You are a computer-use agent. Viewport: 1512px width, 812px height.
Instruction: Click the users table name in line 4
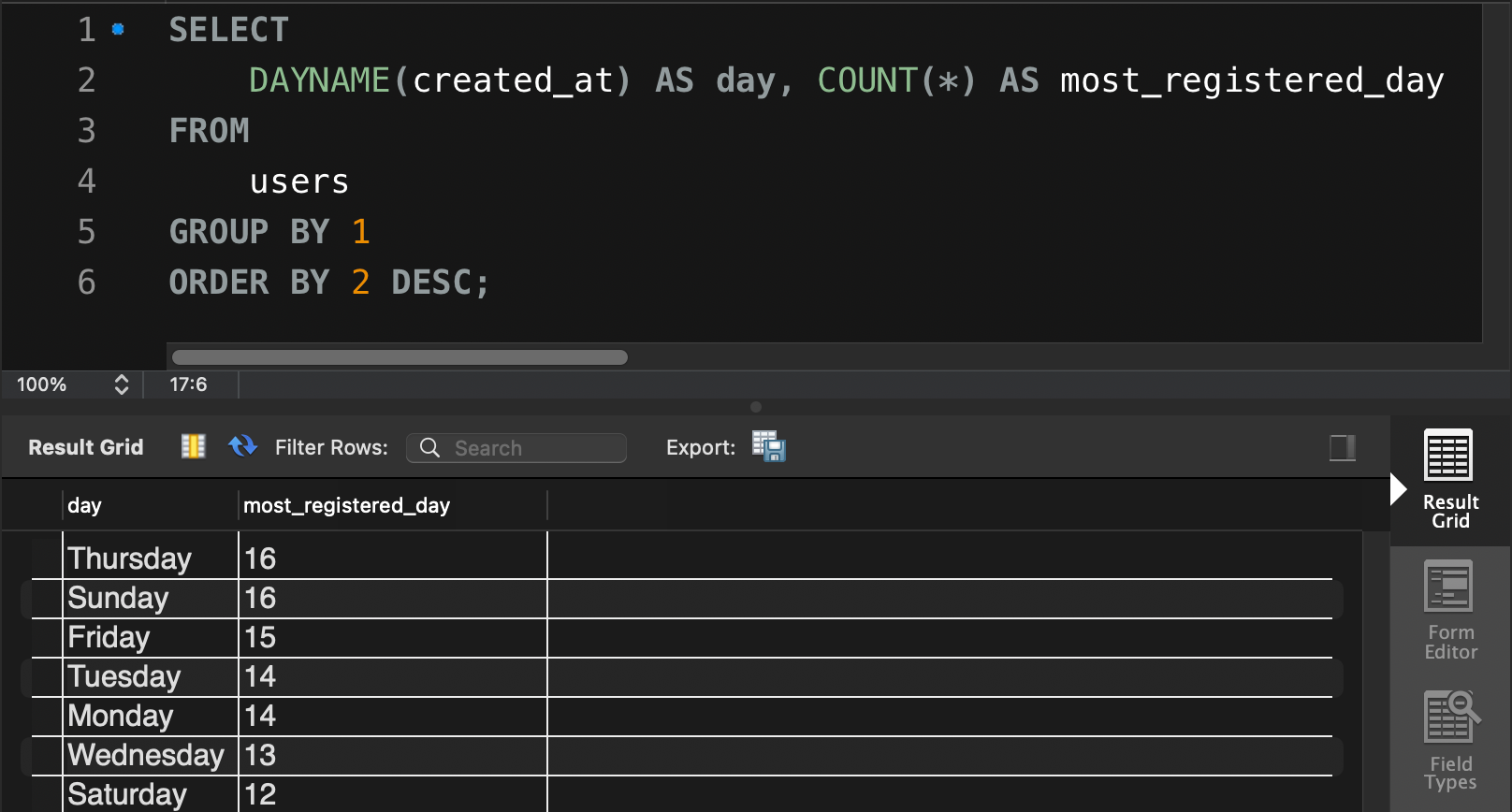[299, 181]
